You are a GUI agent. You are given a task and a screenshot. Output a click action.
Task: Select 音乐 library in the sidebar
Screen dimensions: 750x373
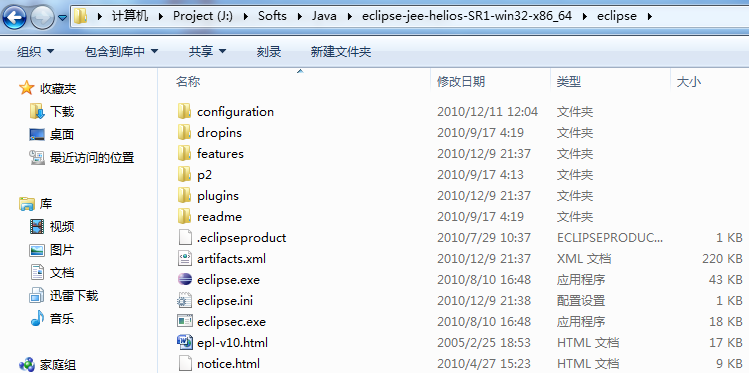click(x=62, y=318)
